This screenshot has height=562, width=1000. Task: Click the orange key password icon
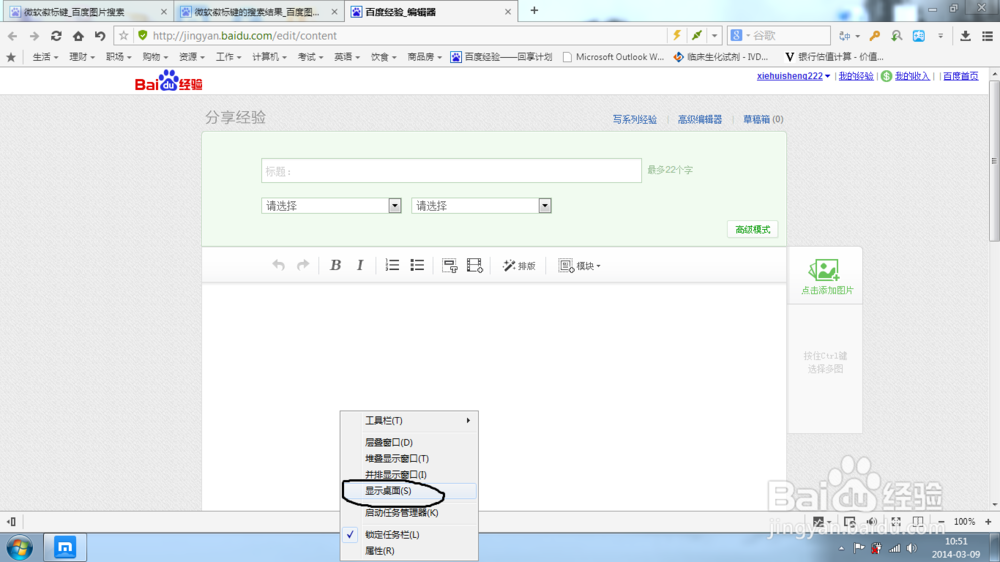pos(875,36)
